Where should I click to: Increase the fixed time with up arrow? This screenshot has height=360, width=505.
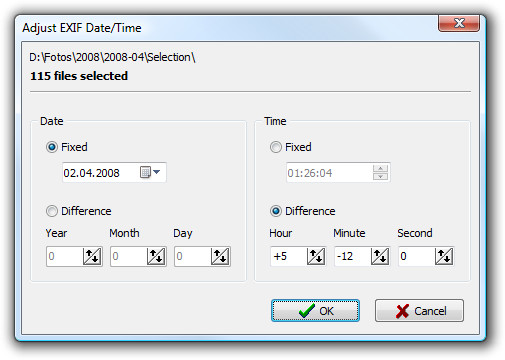[x=380, y=168]
